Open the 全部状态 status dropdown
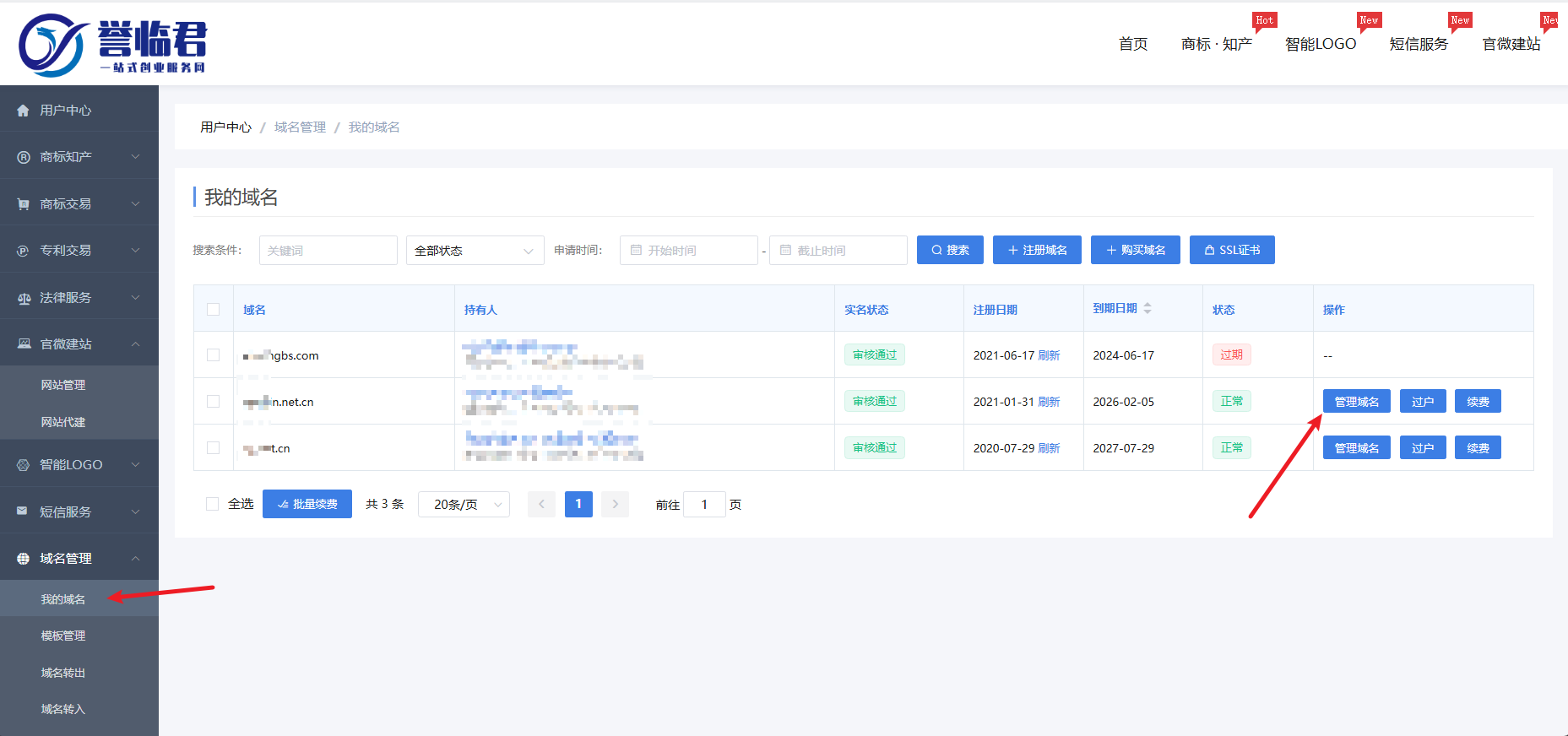This screenshot has width=1568, height=736. click(475, 251)
